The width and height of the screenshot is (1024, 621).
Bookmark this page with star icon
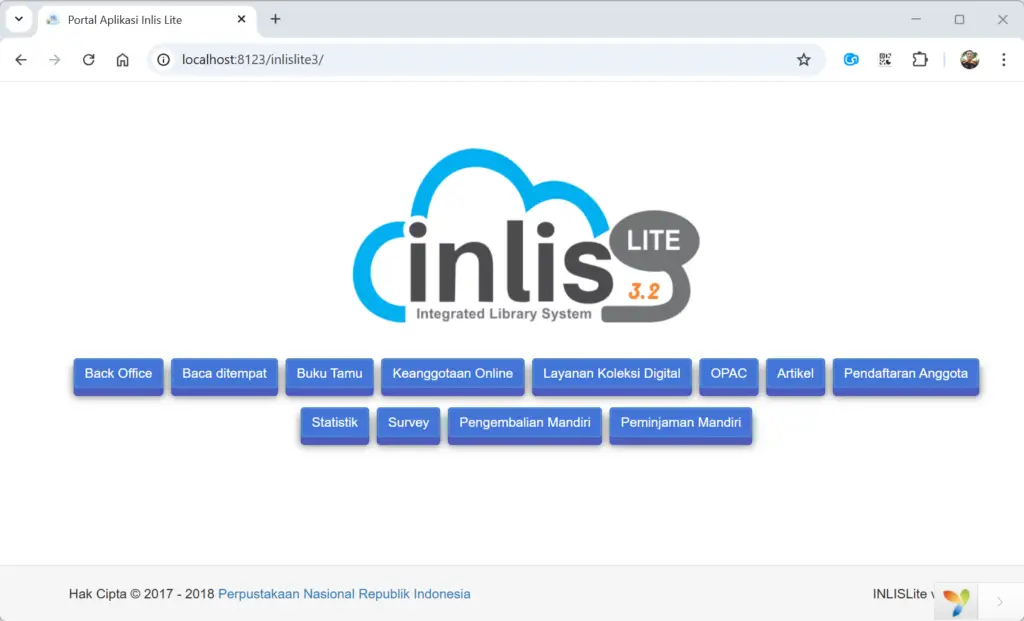tap(803, 60)
